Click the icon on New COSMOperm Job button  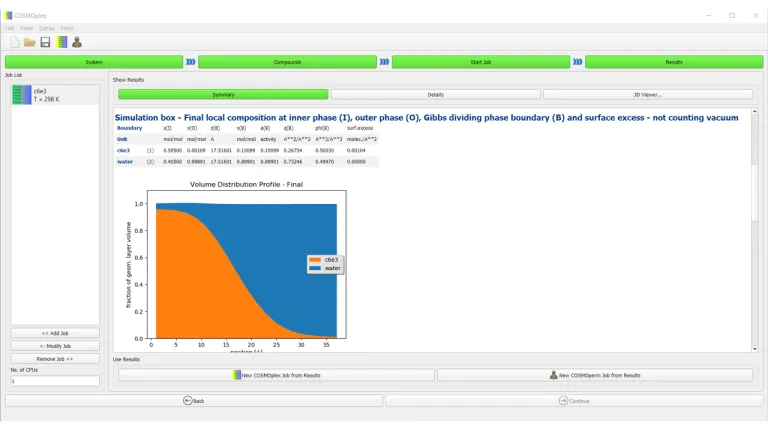tap(553, 375)
